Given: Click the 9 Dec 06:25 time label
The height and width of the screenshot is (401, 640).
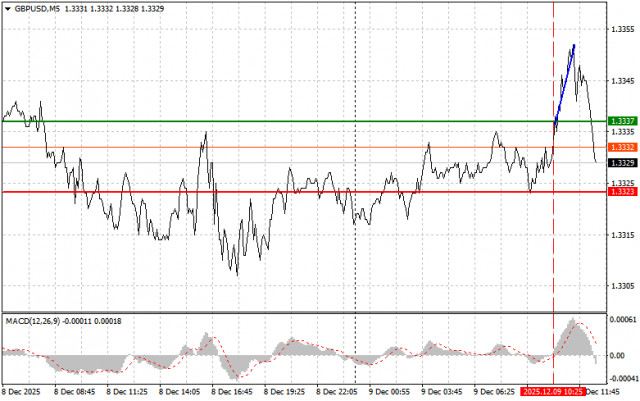Looking at the screenshot, I should pos(494,392).
